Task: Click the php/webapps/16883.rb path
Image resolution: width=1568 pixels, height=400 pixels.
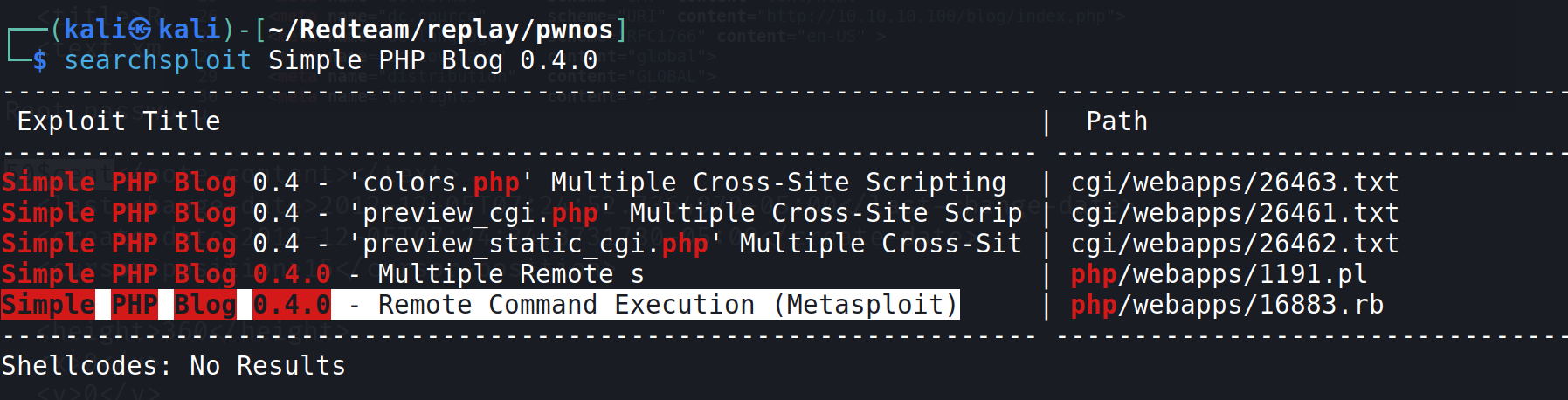Action: (1226, 305)
